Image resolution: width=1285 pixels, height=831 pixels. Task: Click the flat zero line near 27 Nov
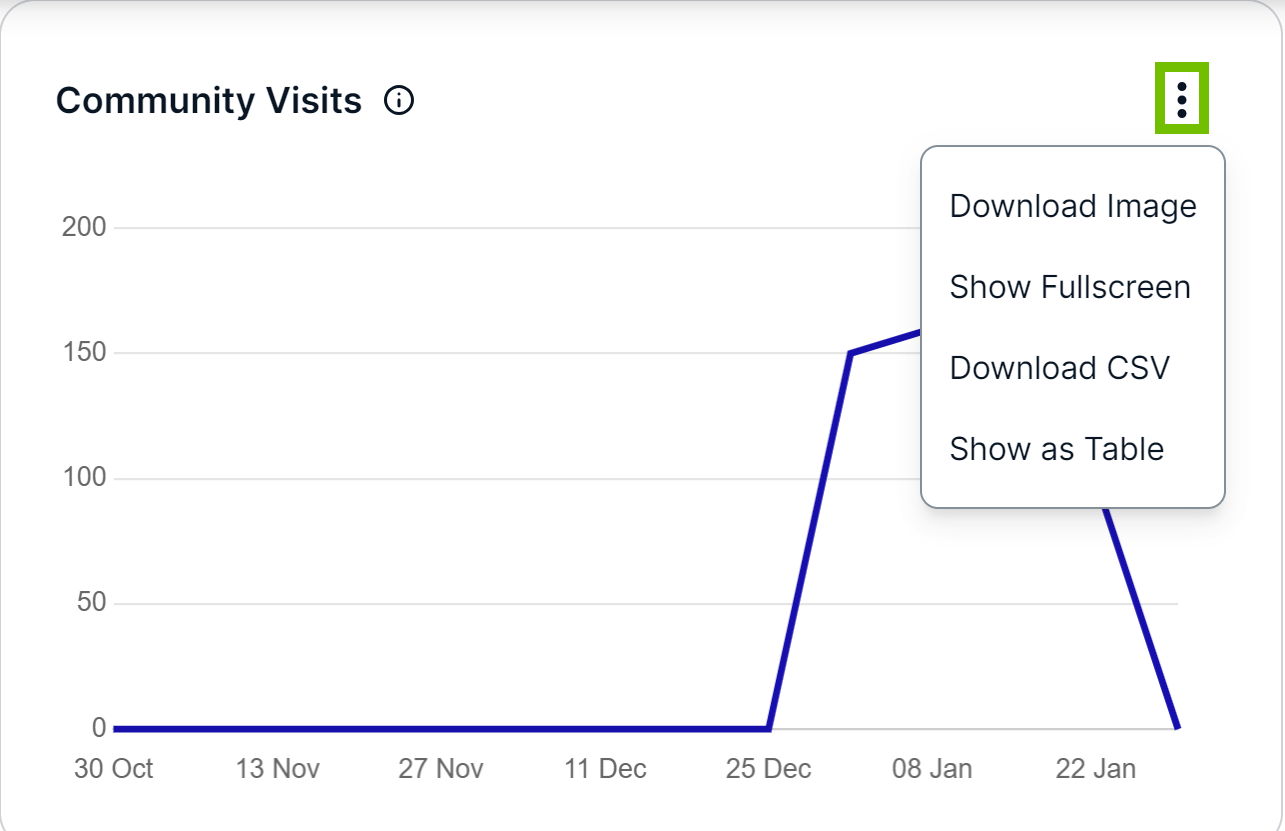tap(441, 728)
